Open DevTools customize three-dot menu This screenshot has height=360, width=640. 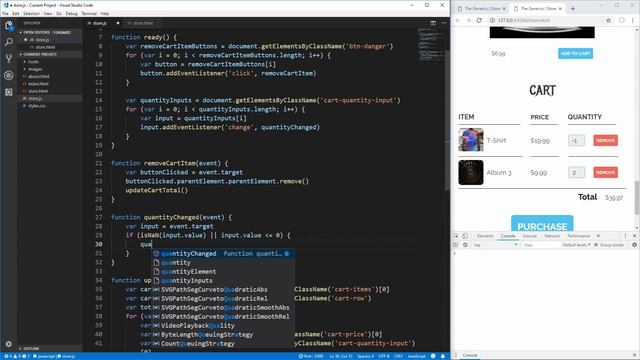click(625, 236)
